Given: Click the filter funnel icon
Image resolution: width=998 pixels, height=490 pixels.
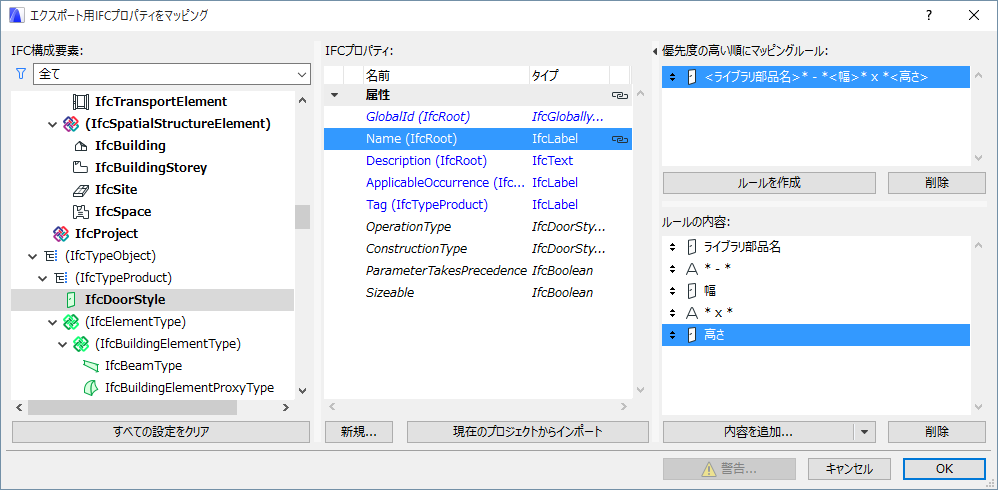Looking at the screenshot, I should pyautogui.click(x=21, y=74).
